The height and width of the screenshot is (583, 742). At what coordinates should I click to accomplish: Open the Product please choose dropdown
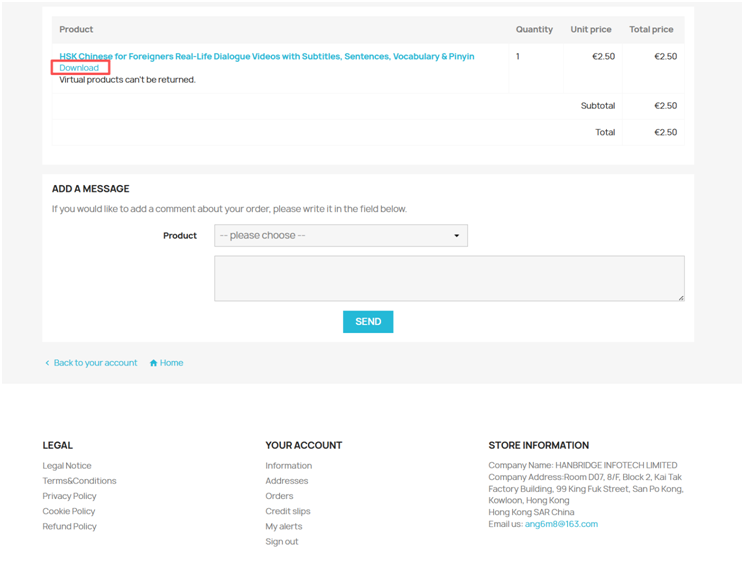(x=341, y=236)
